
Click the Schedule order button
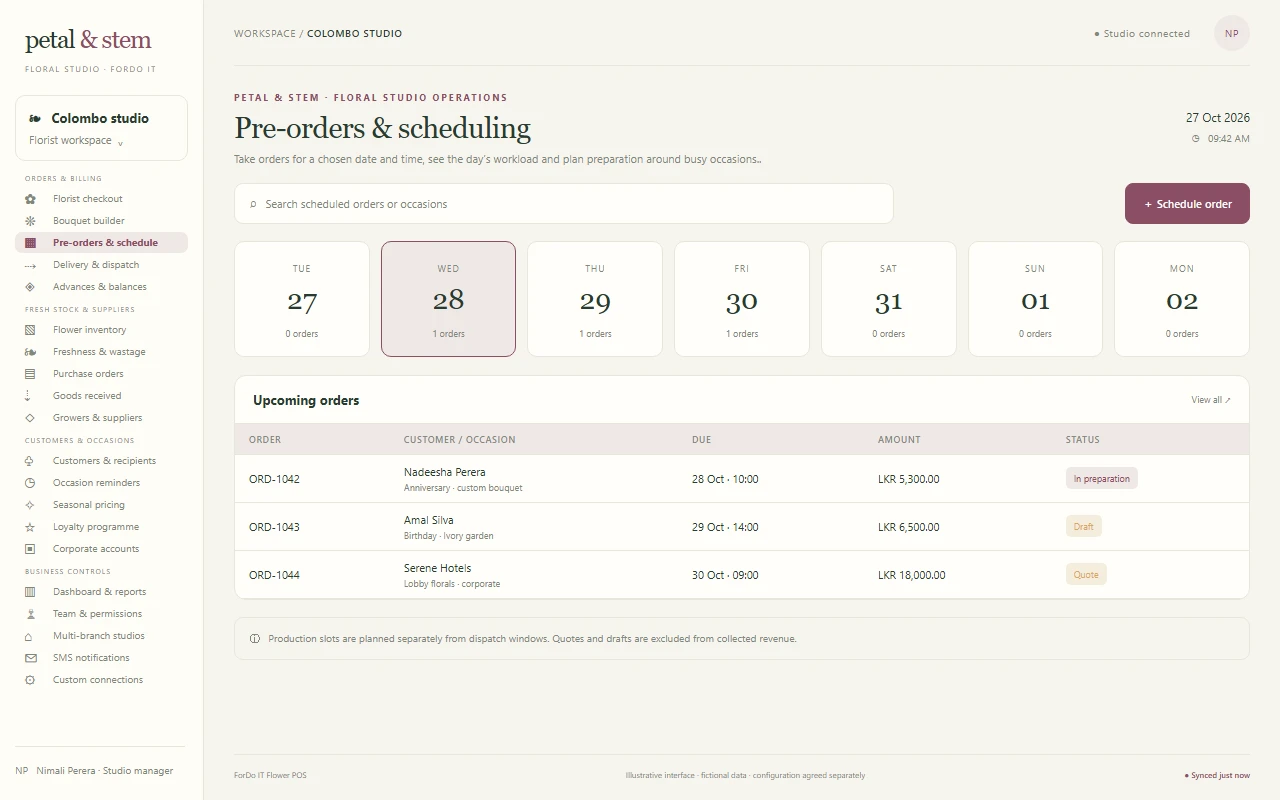pyautogui.click(x=1187, y=204)
